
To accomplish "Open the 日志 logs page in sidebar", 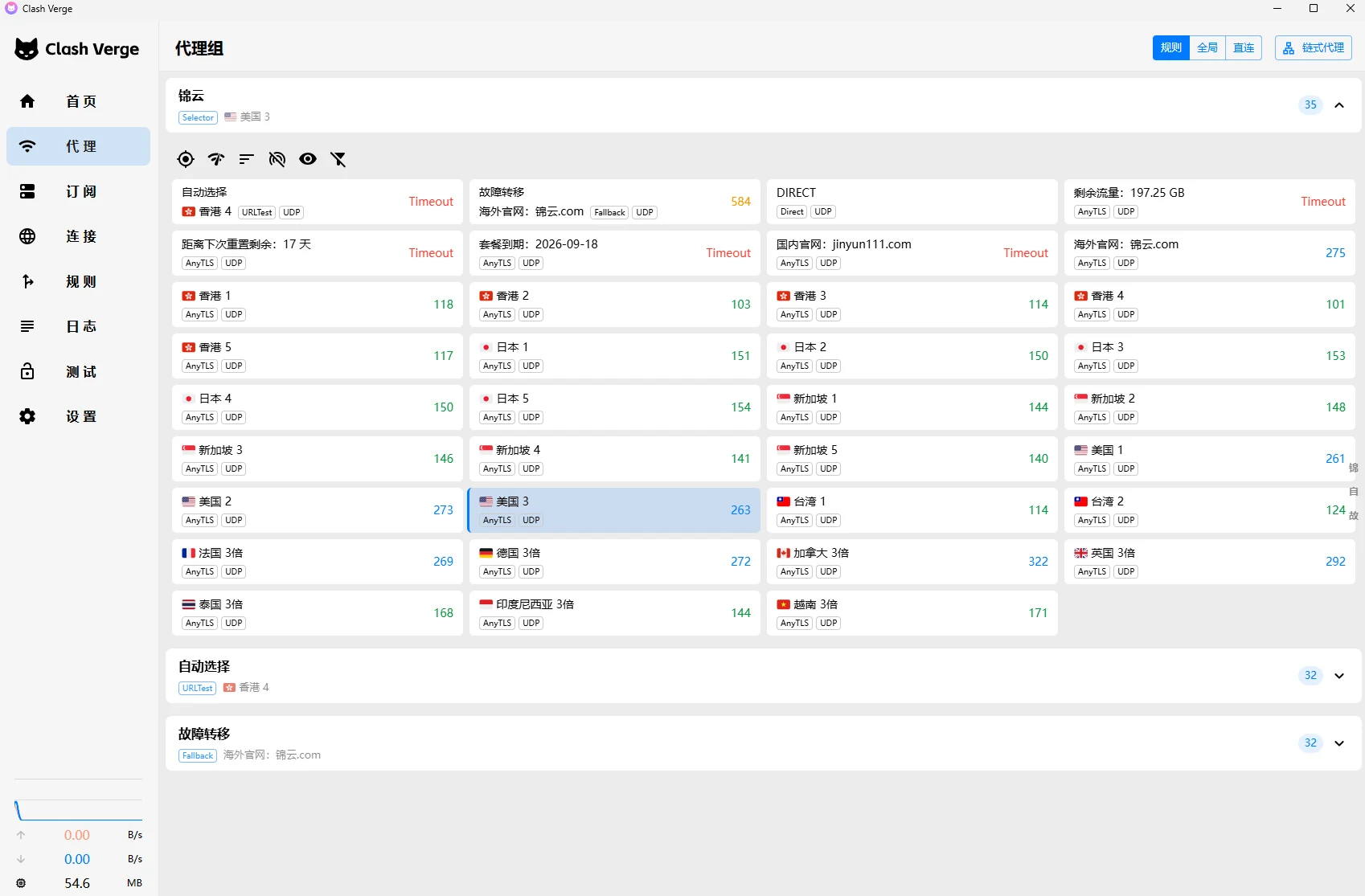I will pyautogui.click(x=79, y=326).
